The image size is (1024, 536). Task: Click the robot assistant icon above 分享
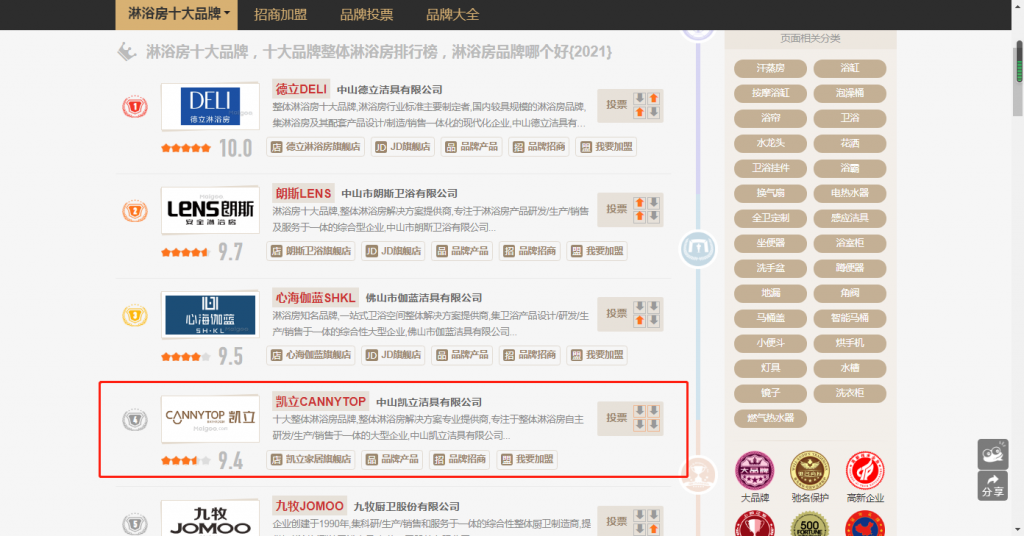(x=992, y=454)
